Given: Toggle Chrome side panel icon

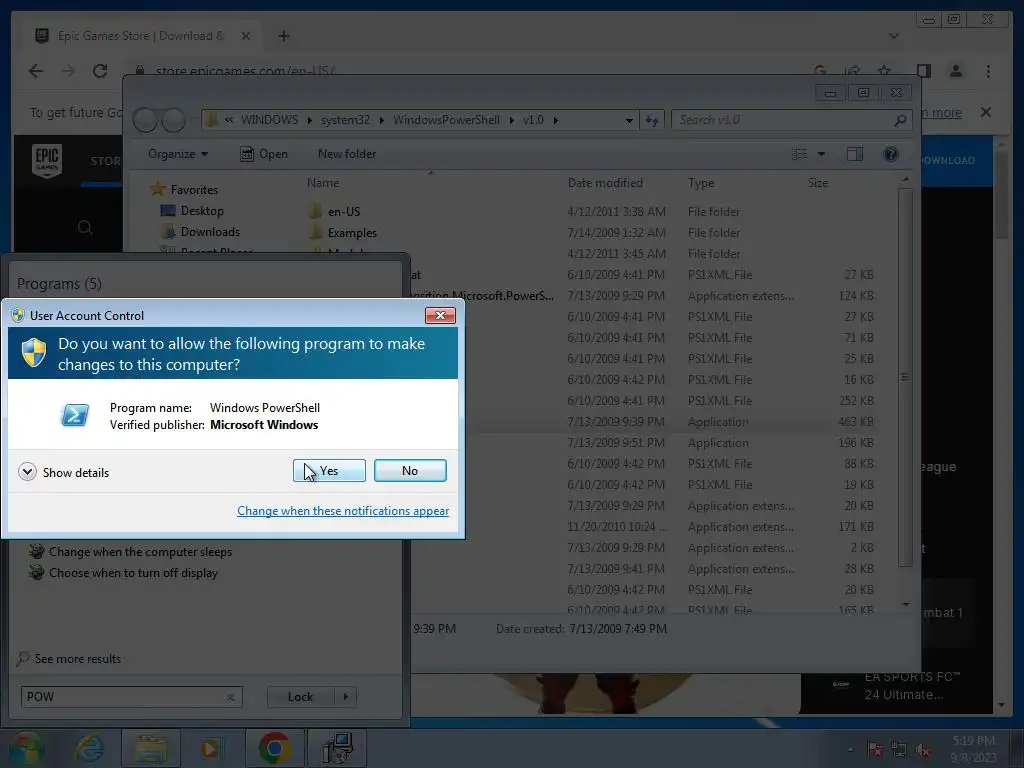Looking at the screenshot, I should (x=923, y=71).
